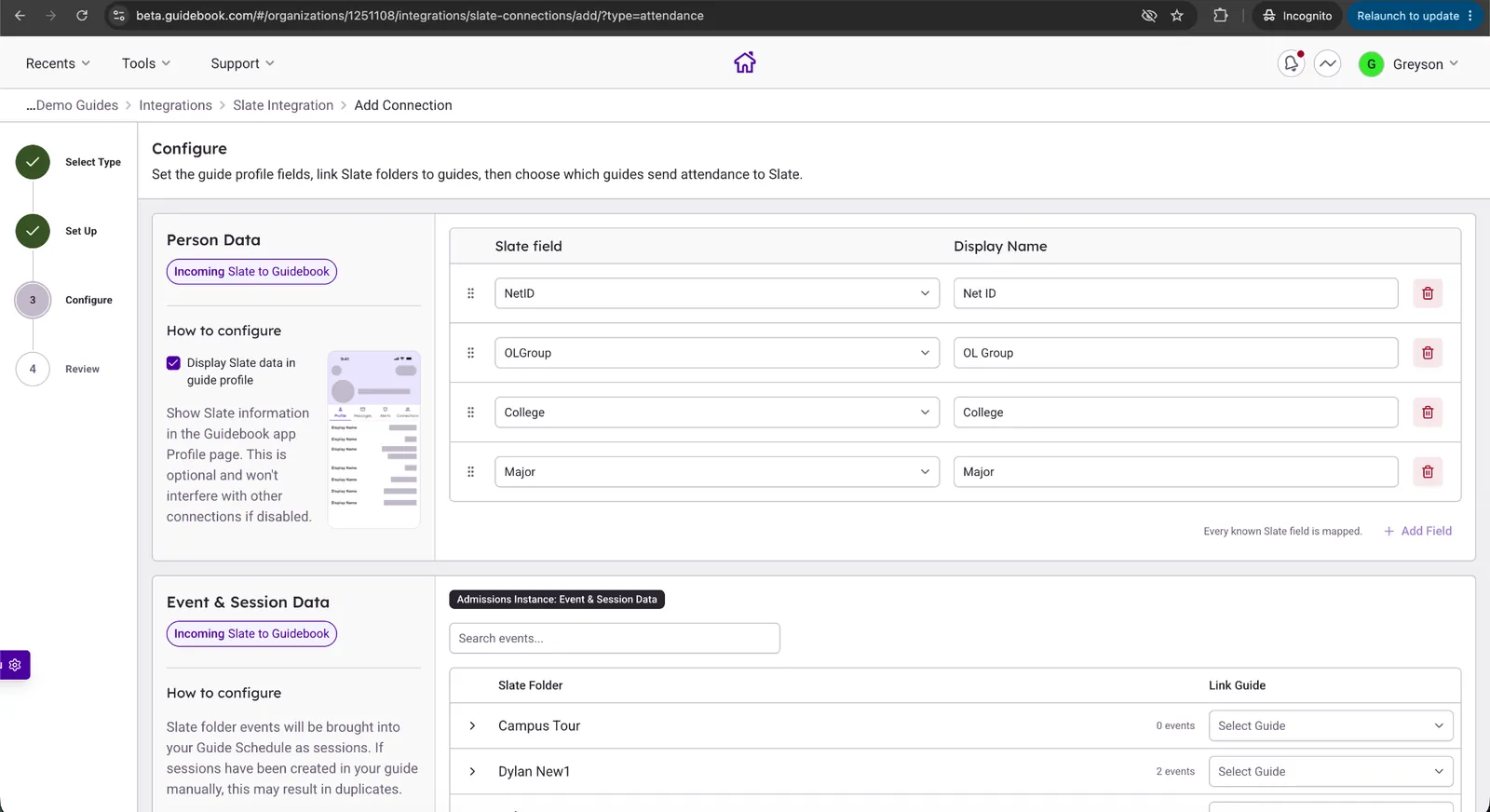This screenshot has width=1490, height=812.
Task: Open the OLGroup Slate field dropdown
Action: pyautogui.click(x=717, y=353)
